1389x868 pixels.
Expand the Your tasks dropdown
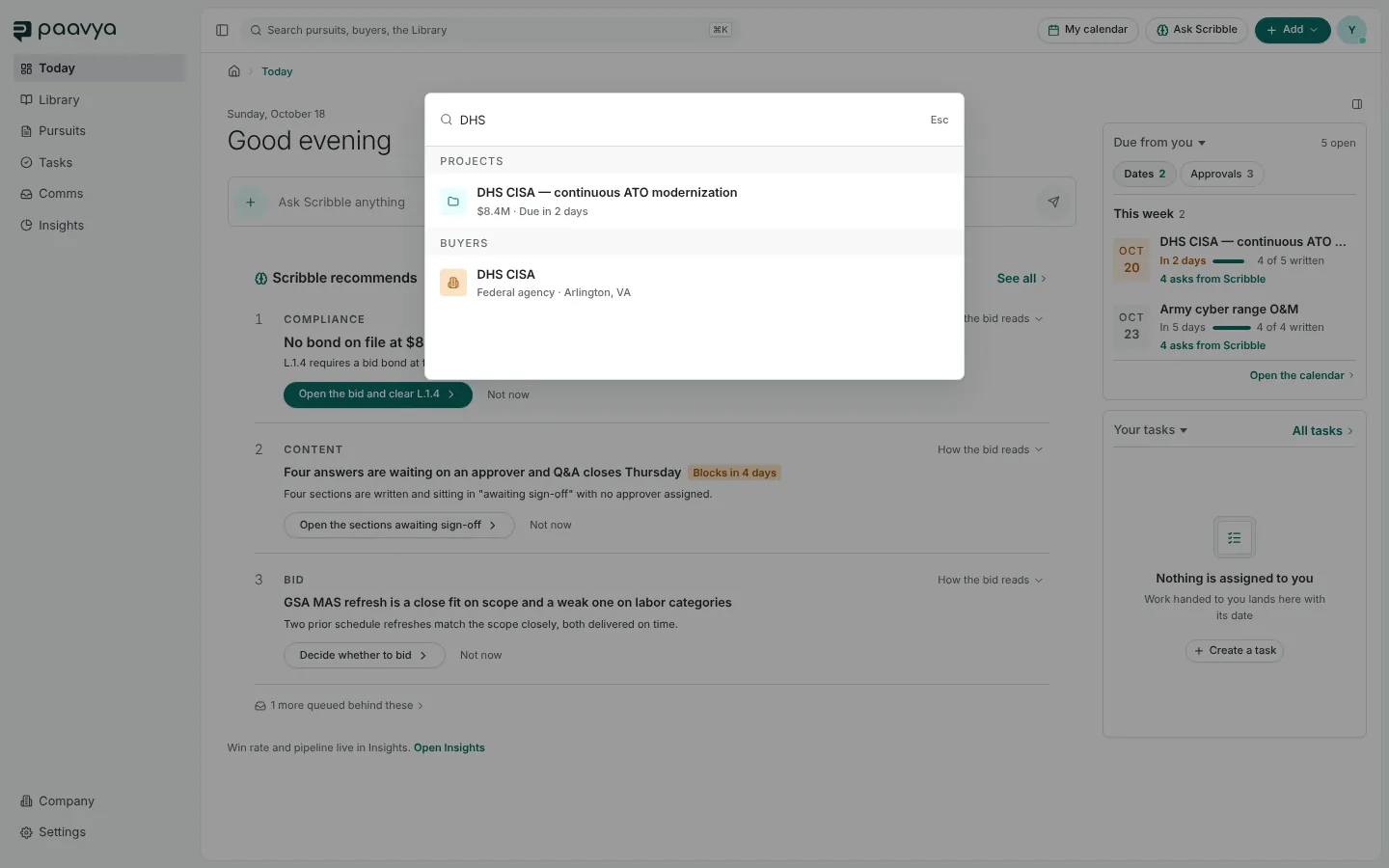1151,430
